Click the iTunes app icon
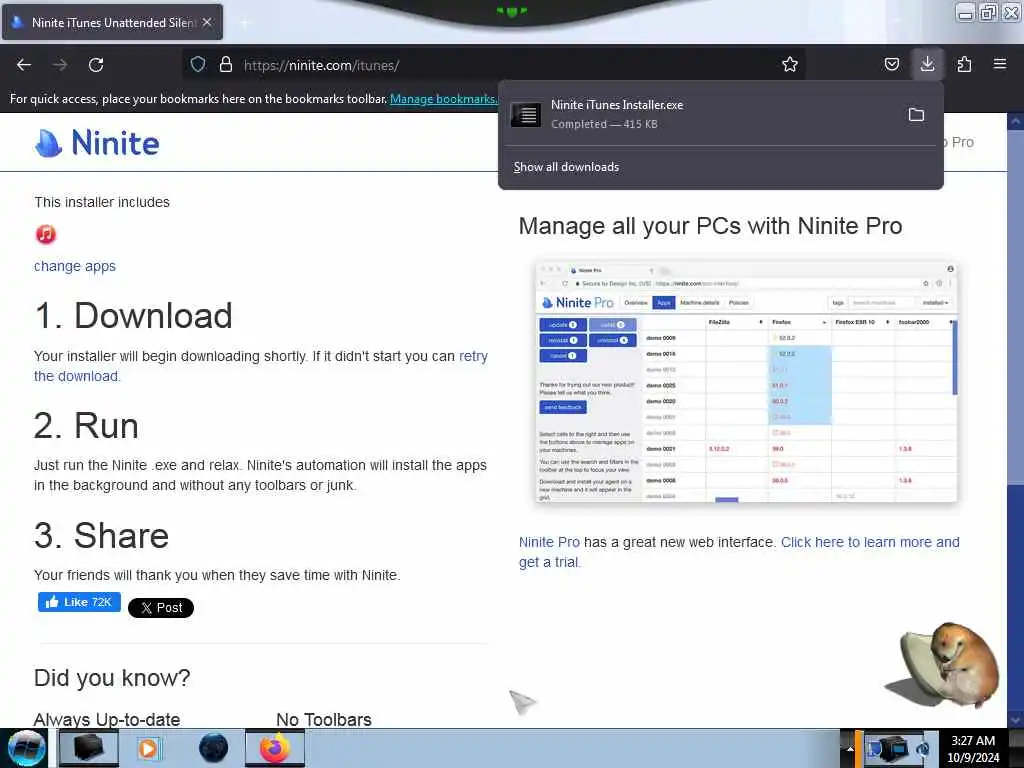The image size is (1024, 768). (x=46, y=234)
